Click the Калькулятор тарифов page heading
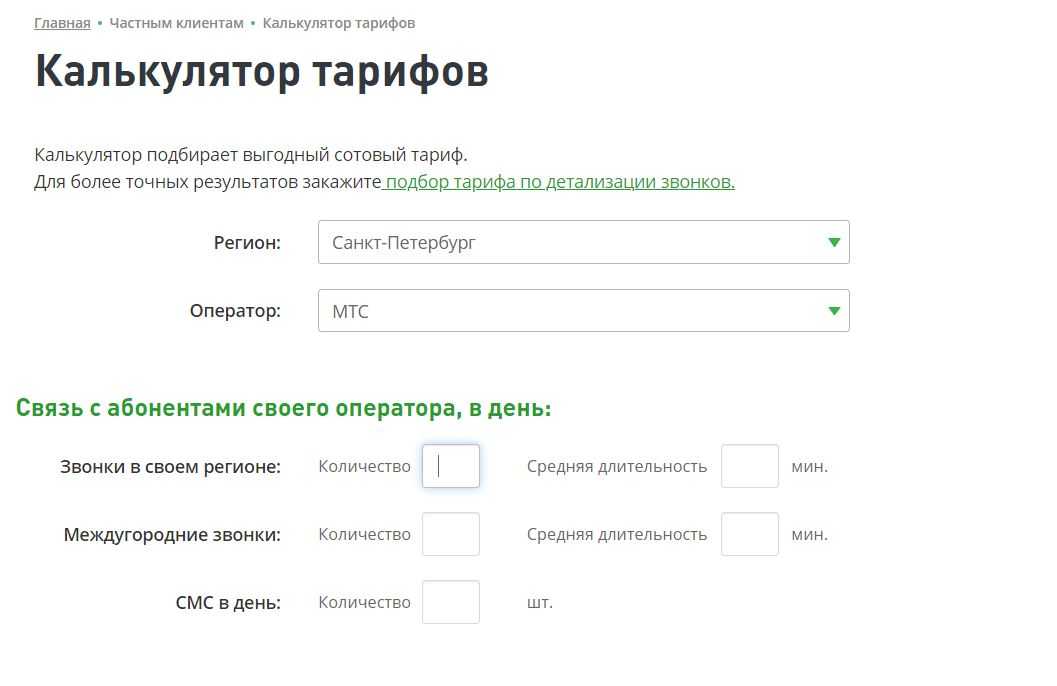 click(261, 72)
